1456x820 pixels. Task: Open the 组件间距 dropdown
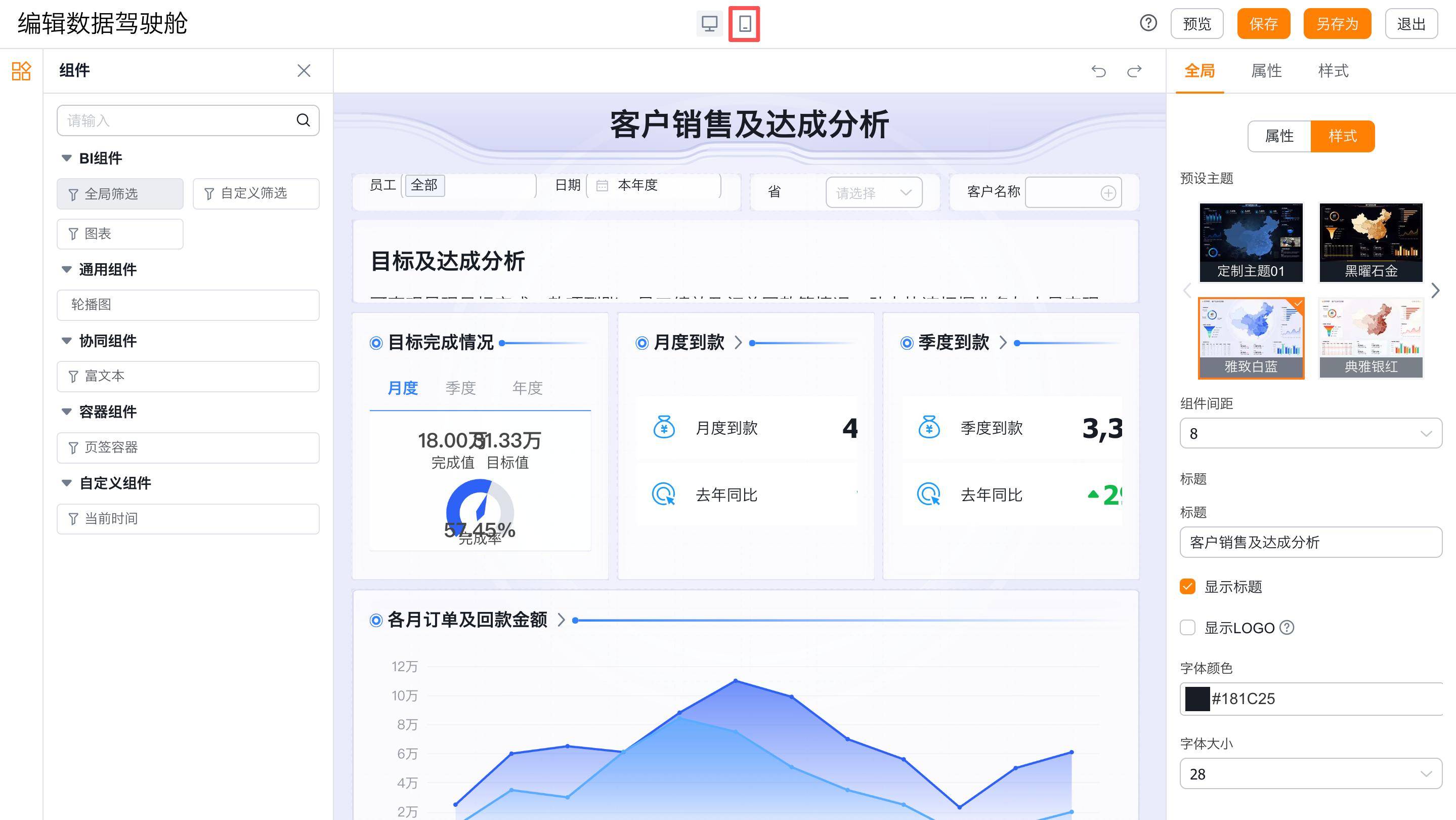tap(1310, 433)
